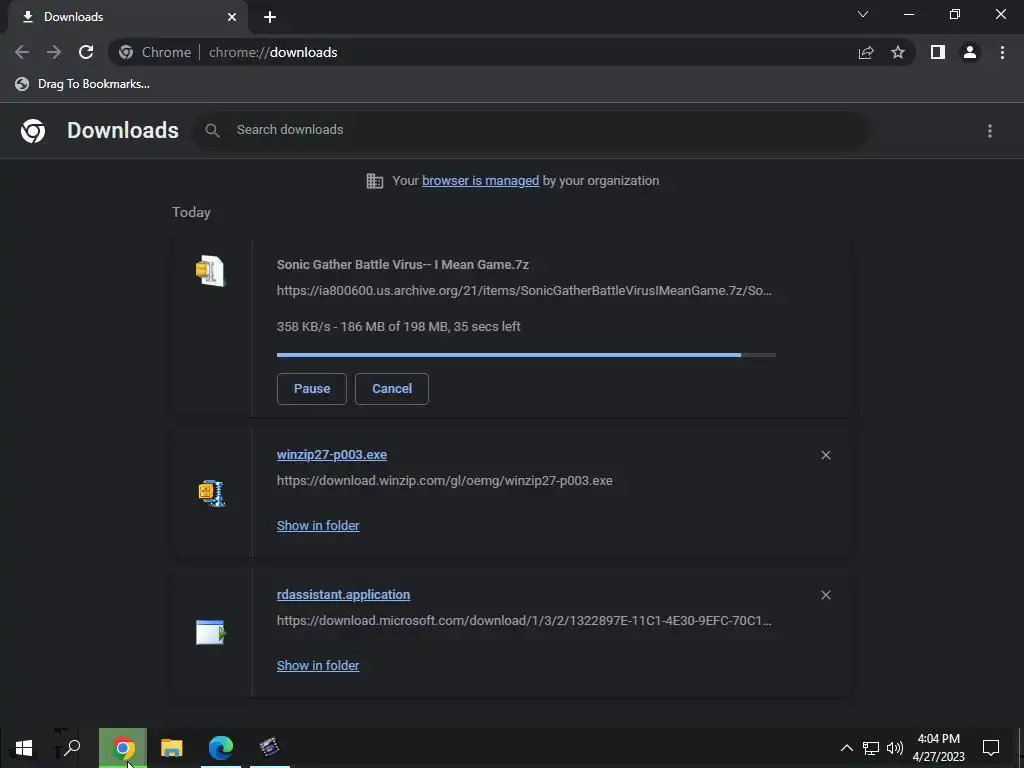Click the browser forward arrow

coord(54,52)
